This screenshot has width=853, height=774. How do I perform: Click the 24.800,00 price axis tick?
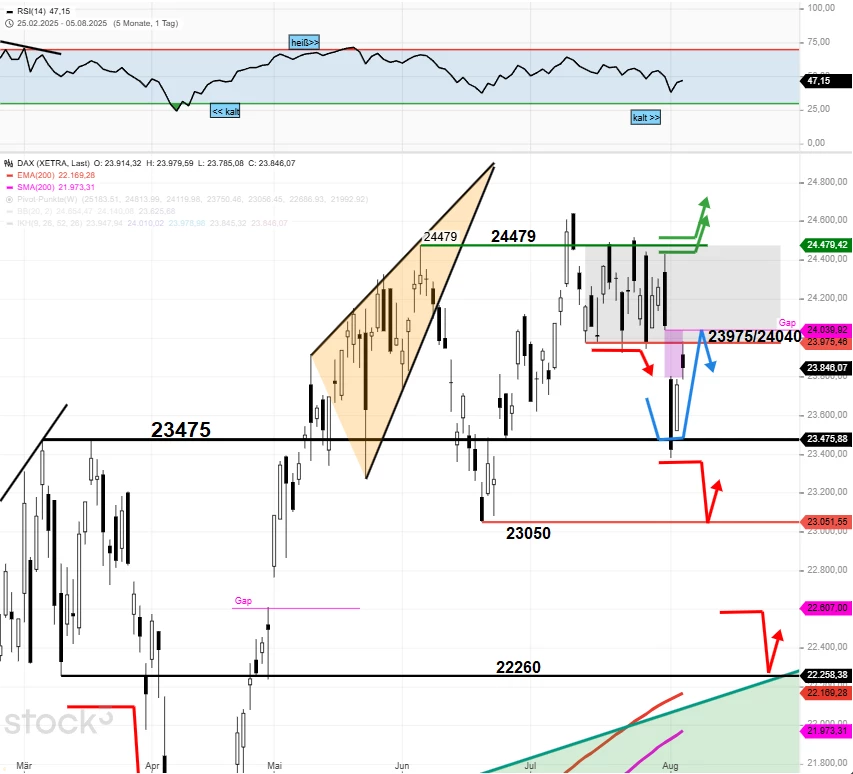(x=827, y=182)
